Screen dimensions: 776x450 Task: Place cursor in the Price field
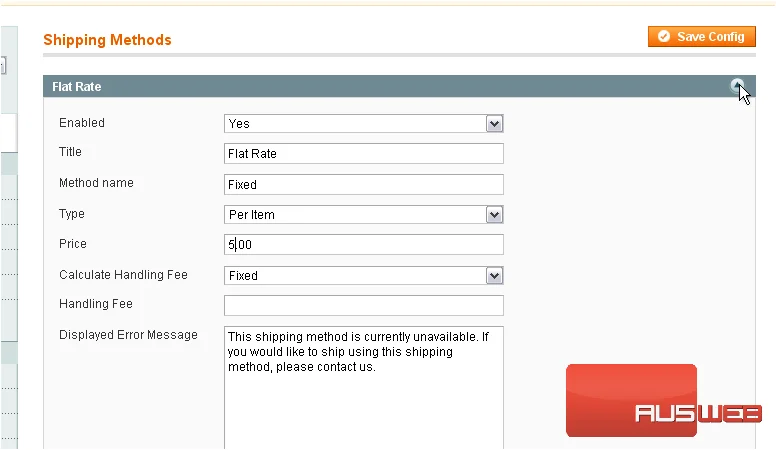[364, 245]
